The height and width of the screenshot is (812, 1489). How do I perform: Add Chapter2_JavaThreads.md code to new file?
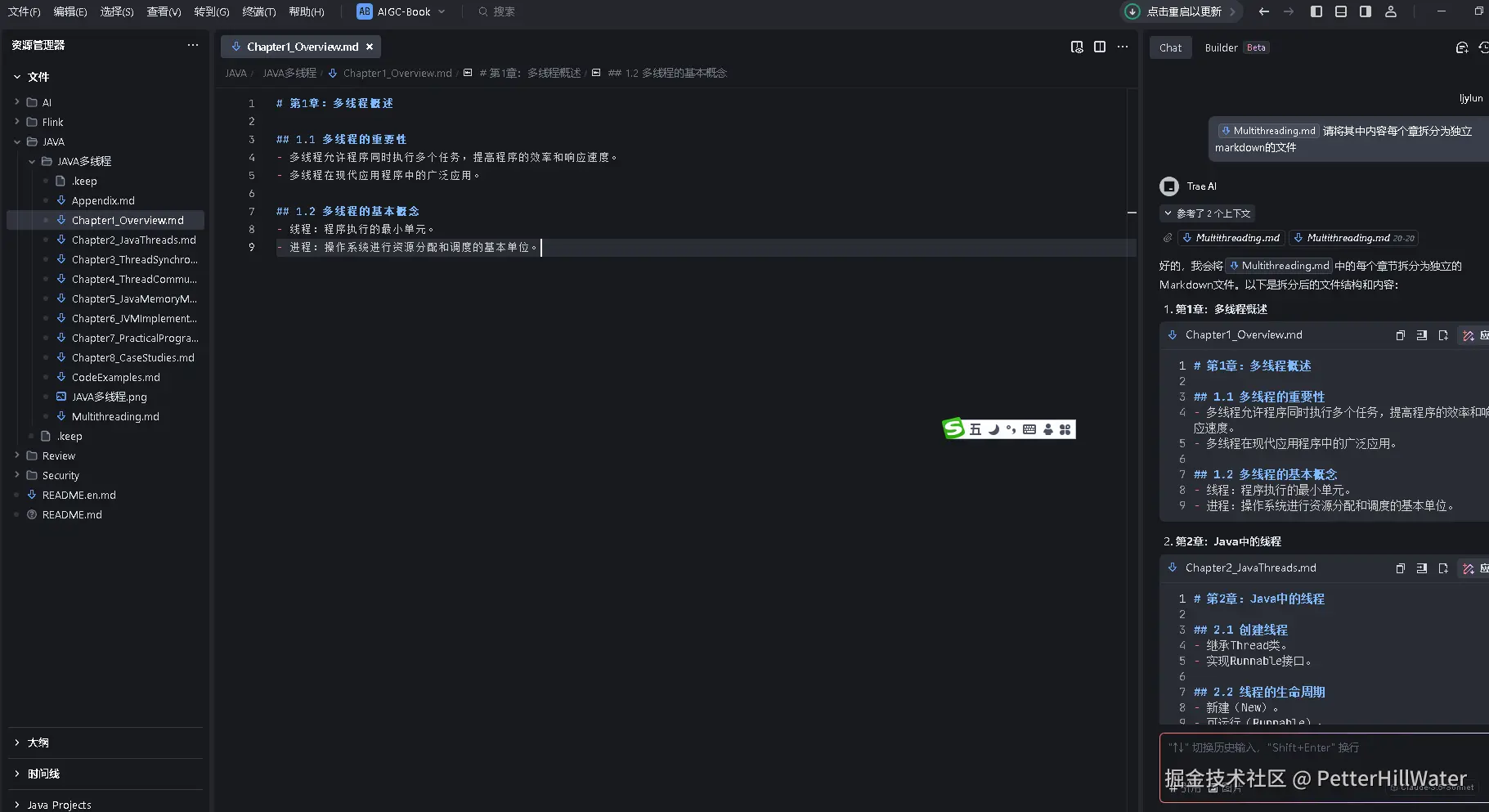pos(1443,568)
